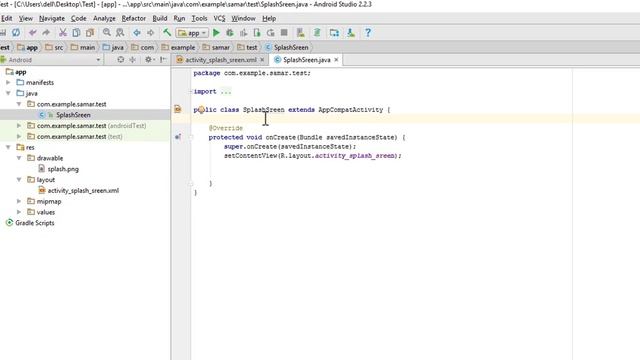This screenshot has width=640, height=360.
Task: Click the Stop square icon
Action: pos(284,33)
